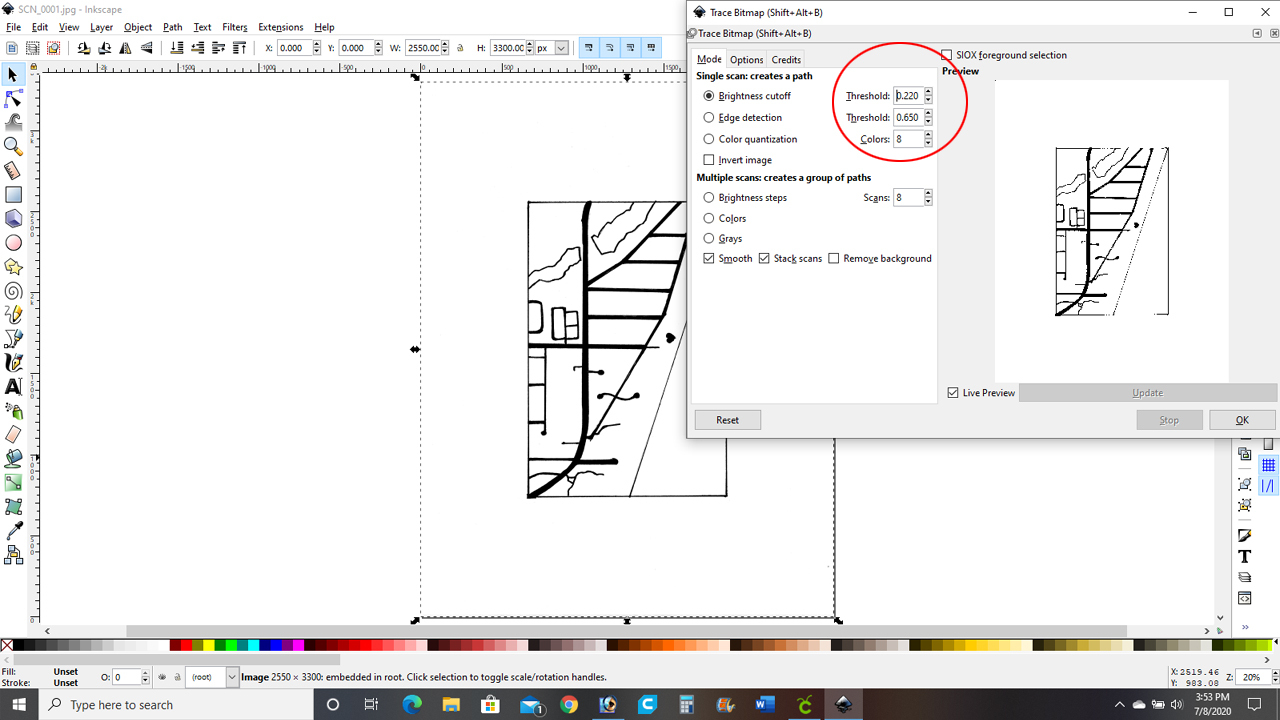
Task: Select the Color Picker dropper tool
Action: [x=13, y=531]
